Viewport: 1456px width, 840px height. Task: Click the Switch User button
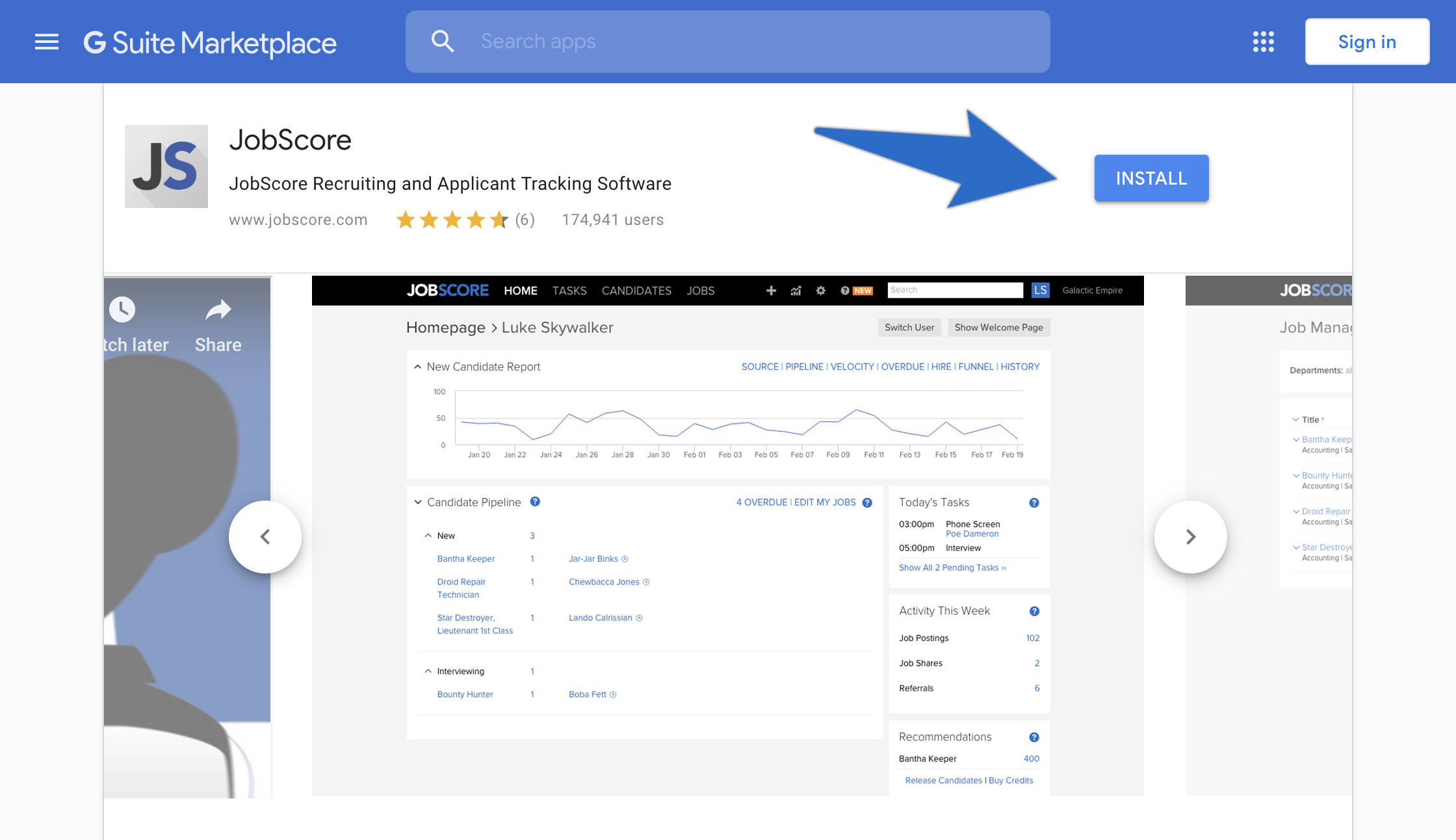909,328
